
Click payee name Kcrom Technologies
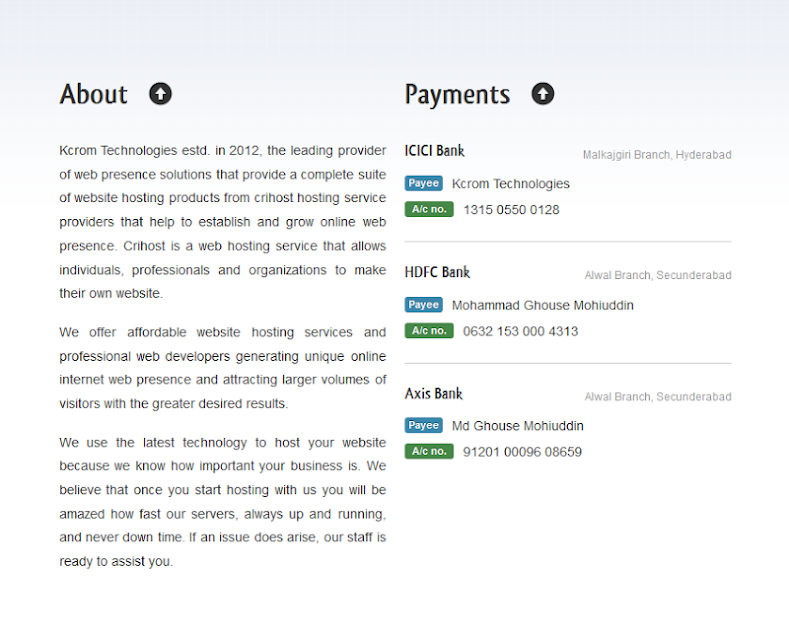click(511, 184)
